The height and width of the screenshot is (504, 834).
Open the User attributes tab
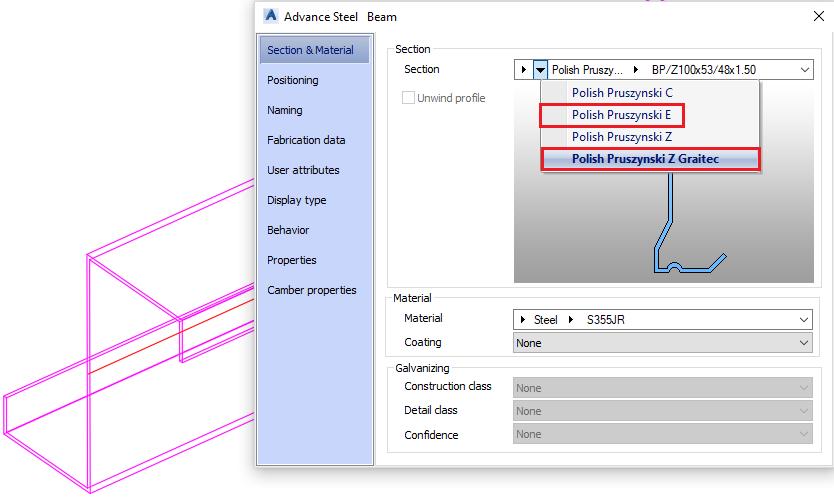(x=303, y=170)
